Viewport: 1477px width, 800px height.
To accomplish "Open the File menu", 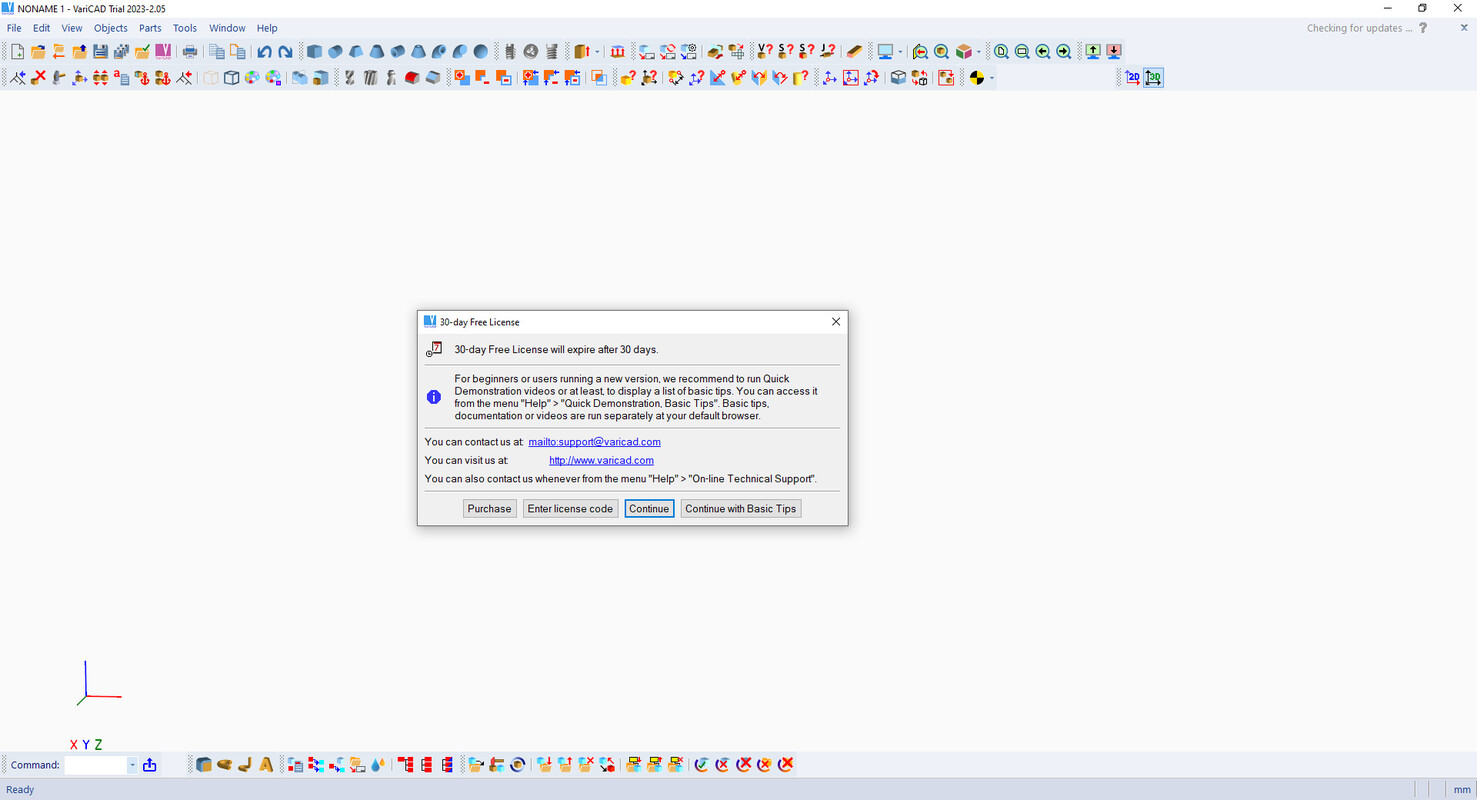I will (x=14, y=28).
